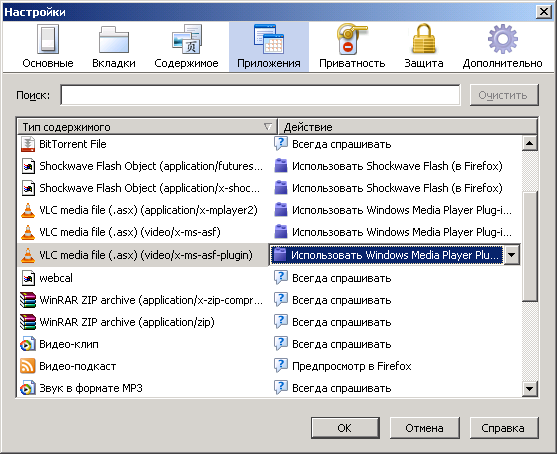The width and height of the screenshot is (557, 454).
Task: Select the BitTorrent File row name
Action: tap(73, 144)
